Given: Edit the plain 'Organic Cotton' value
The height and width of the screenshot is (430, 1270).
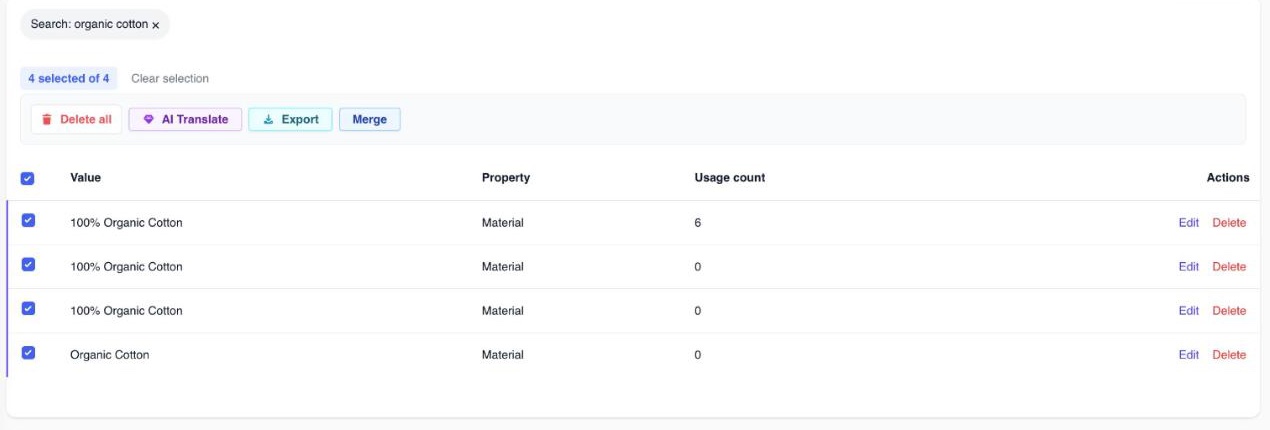Looking at the screenshot, I should 1188,355.
